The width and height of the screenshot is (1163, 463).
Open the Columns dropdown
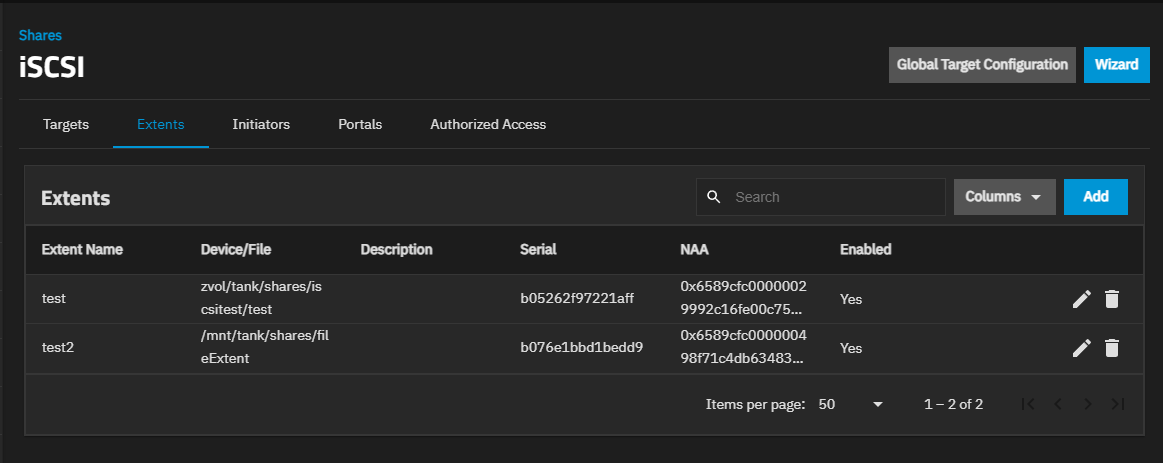click(x=1004, y=197)
